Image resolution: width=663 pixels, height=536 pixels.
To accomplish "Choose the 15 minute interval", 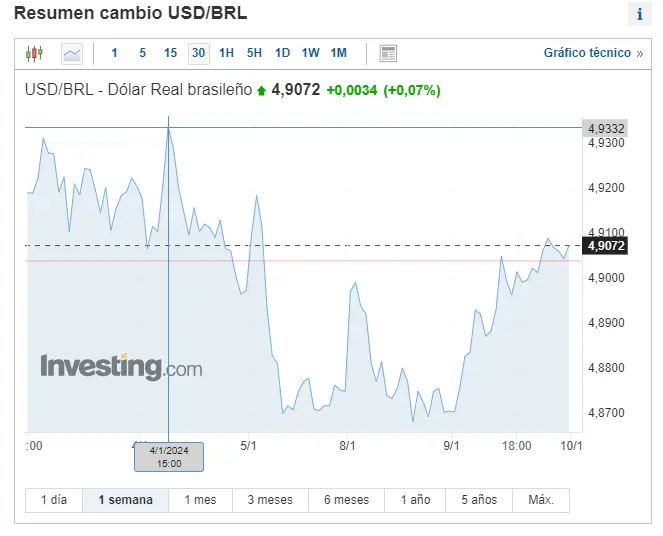I will coord(170,53).
